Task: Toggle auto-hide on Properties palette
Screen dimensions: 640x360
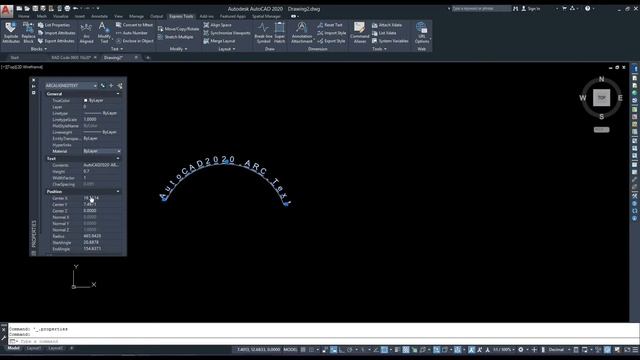Action: click(33, 86)
